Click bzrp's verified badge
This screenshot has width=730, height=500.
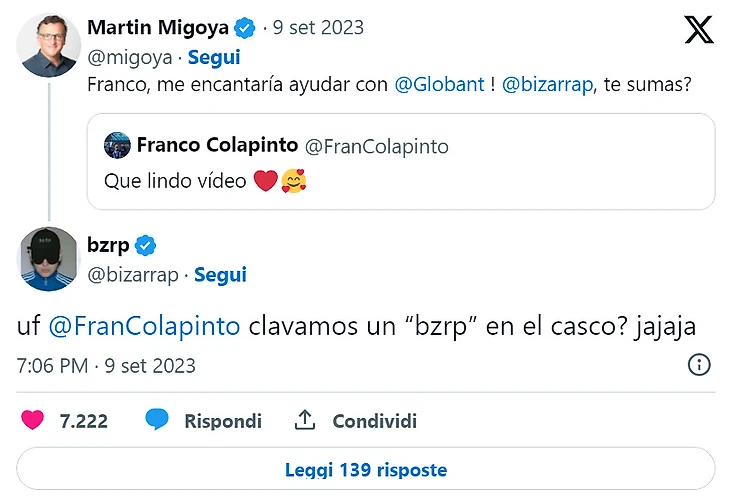[x=146, y=246]
